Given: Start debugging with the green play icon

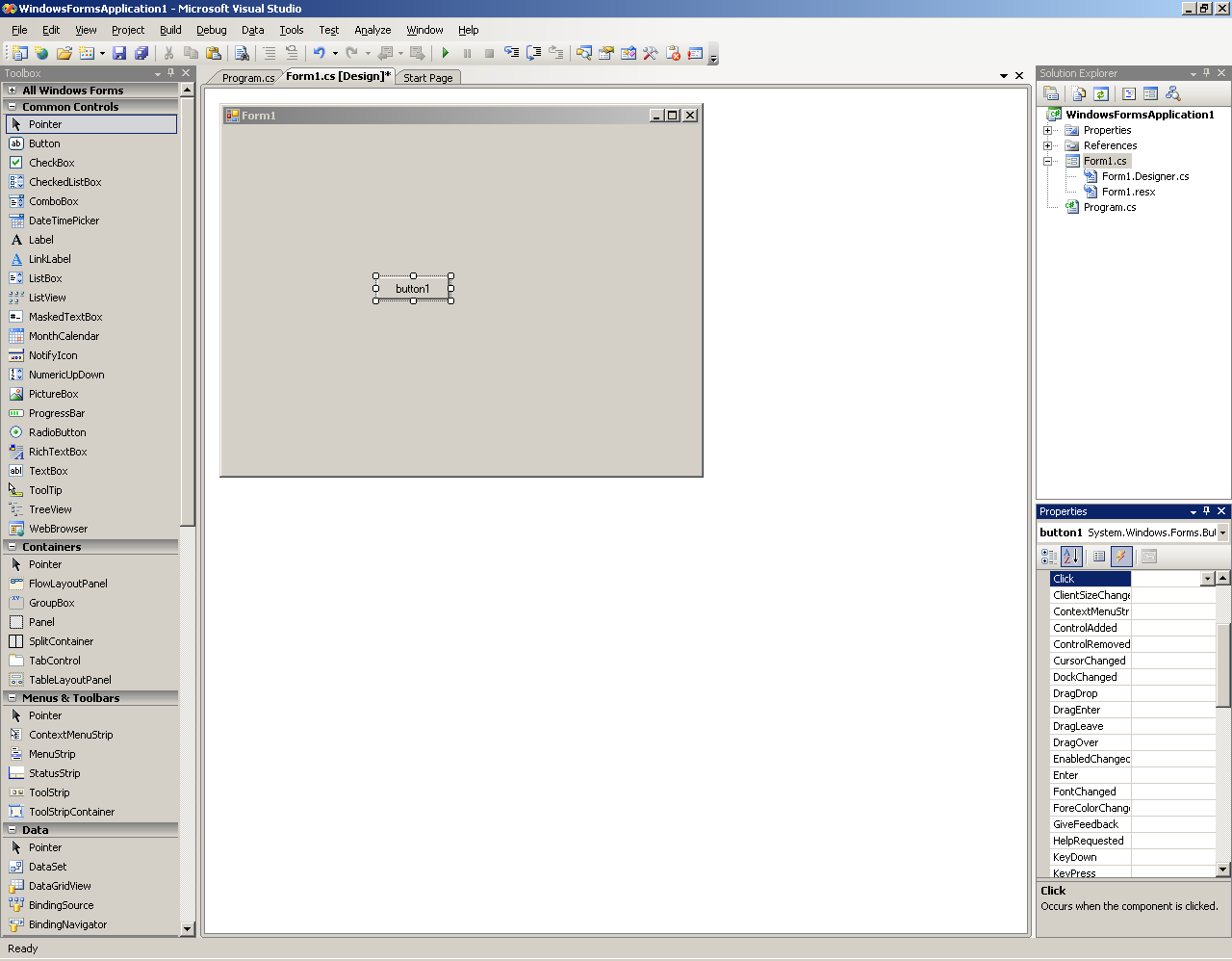Looking at the screenshot, I should (x=445, y=53).
